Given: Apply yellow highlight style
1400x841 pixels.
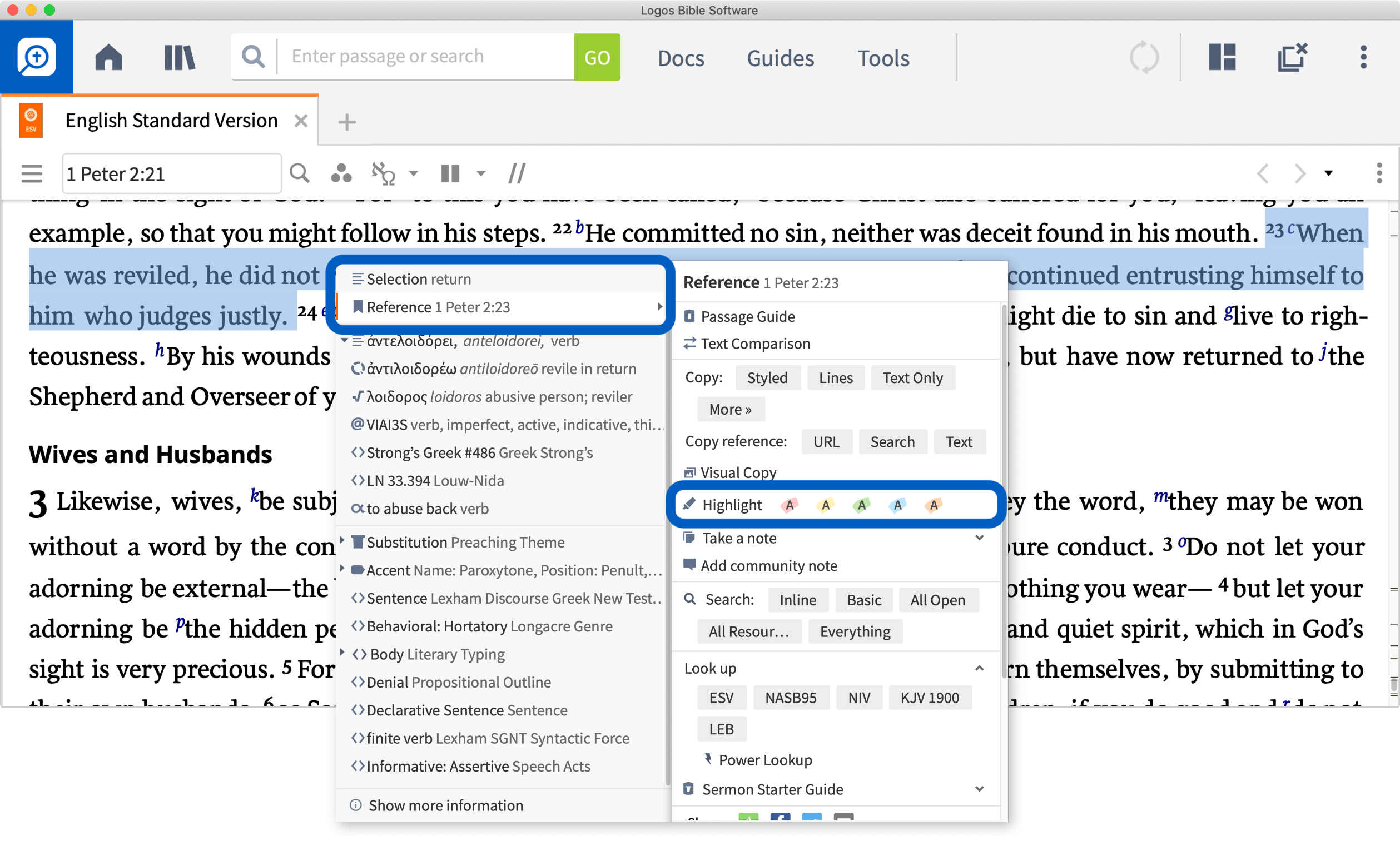Looking at the screenshot, I should pyautogui.click(x=826, y=505).
